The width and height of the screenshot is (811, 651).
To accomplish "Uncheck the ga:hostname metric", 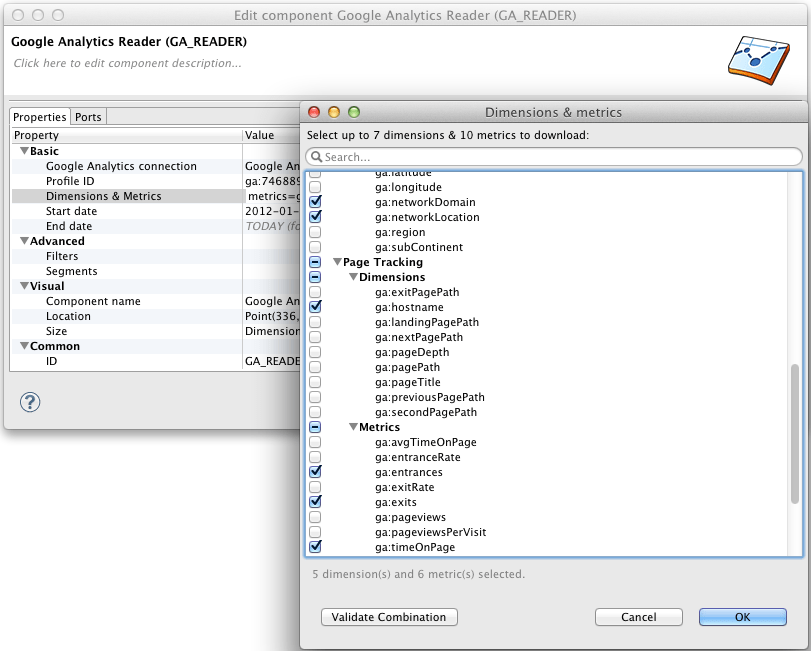I will pos(316,307).
